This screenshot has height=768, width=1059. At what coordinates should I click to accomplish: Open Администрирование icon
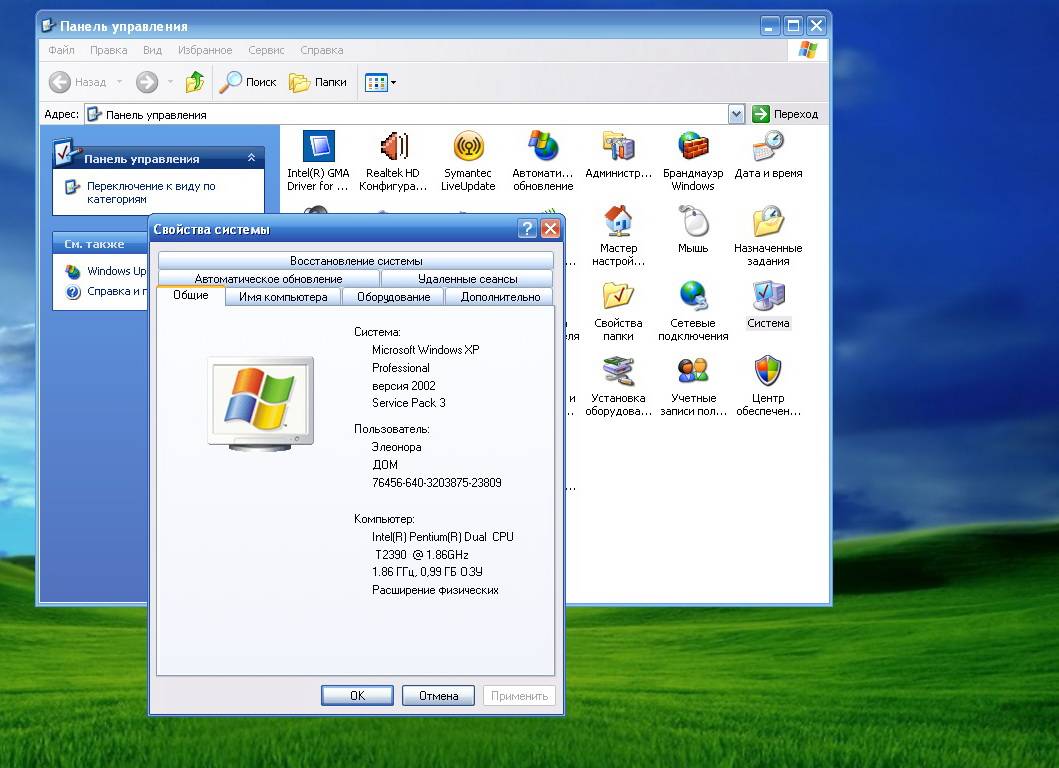click(619, 155)
